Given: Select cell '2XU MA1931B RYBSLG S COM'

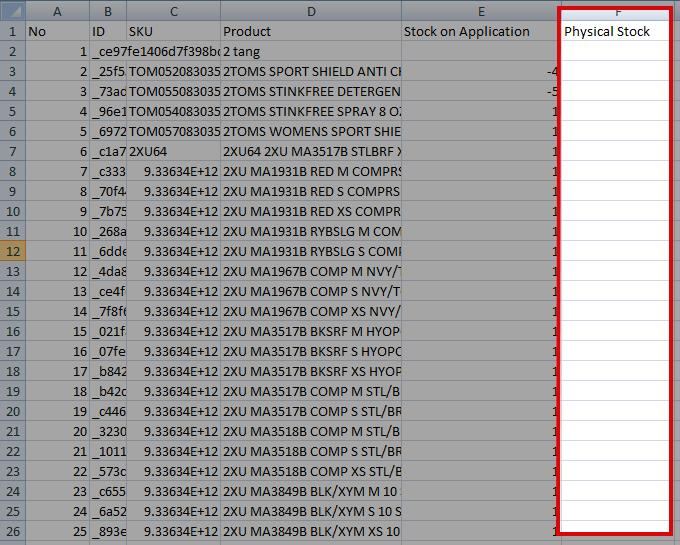Looking at the screenshot, I should click(311, 251).
